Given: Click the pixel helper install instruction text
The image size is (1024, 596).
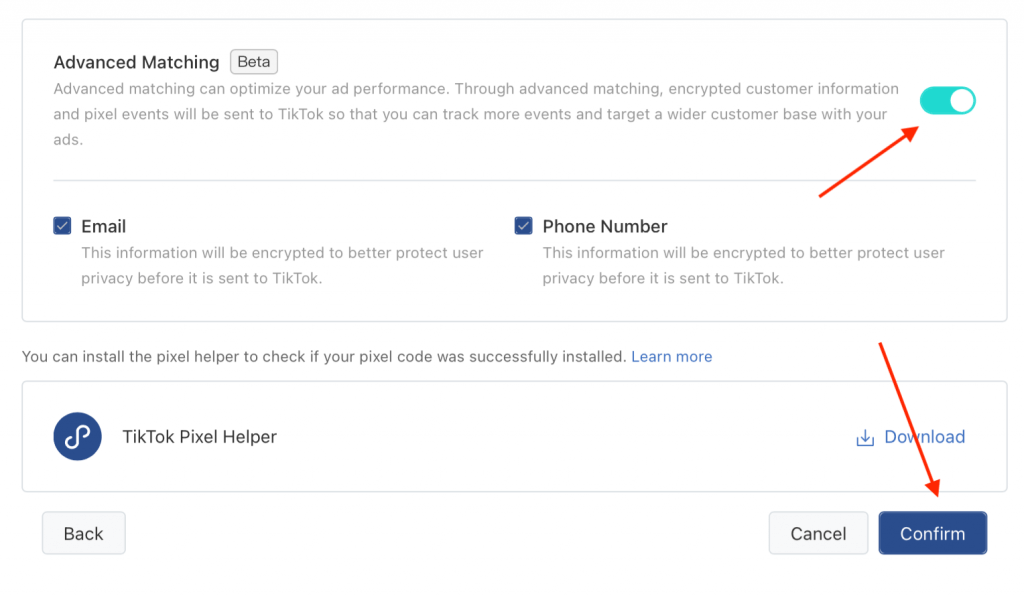Looking at the screenshot, I should (x=324, y=356).
